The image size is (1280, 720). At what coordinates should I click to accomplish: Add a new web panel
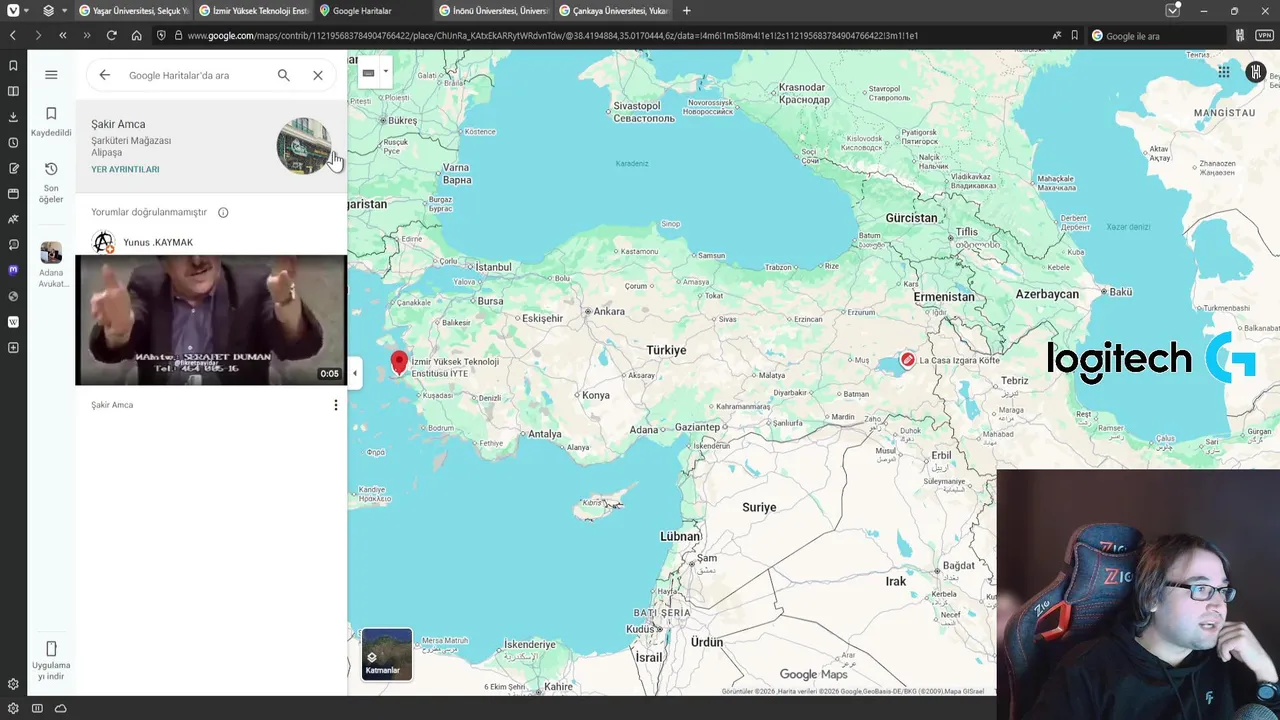click(x=13, y=347)
